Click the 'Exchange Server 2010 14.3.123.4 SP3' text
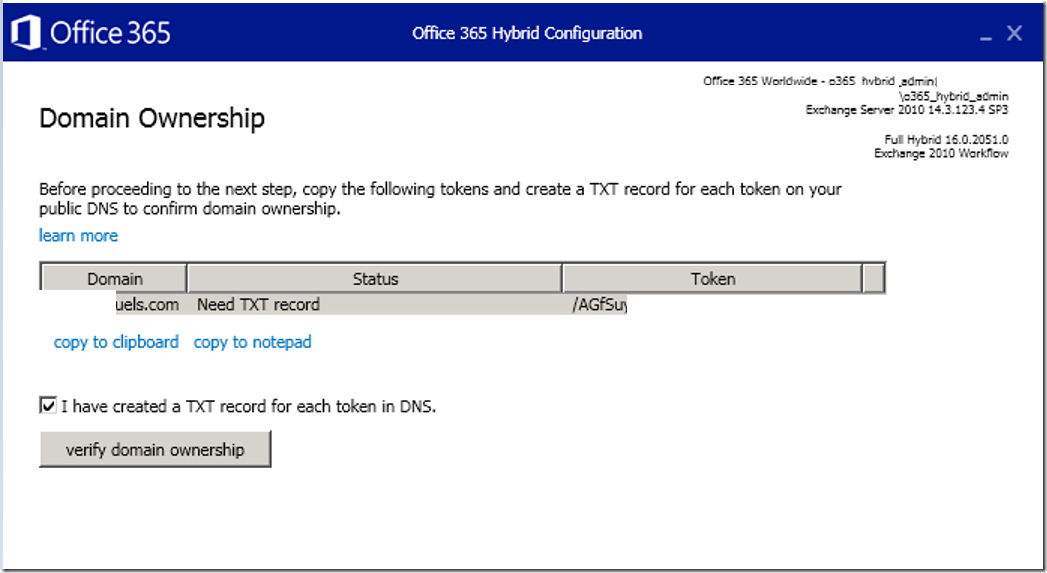The height and width of the screenshot is (573, 1047). (907, 110)
